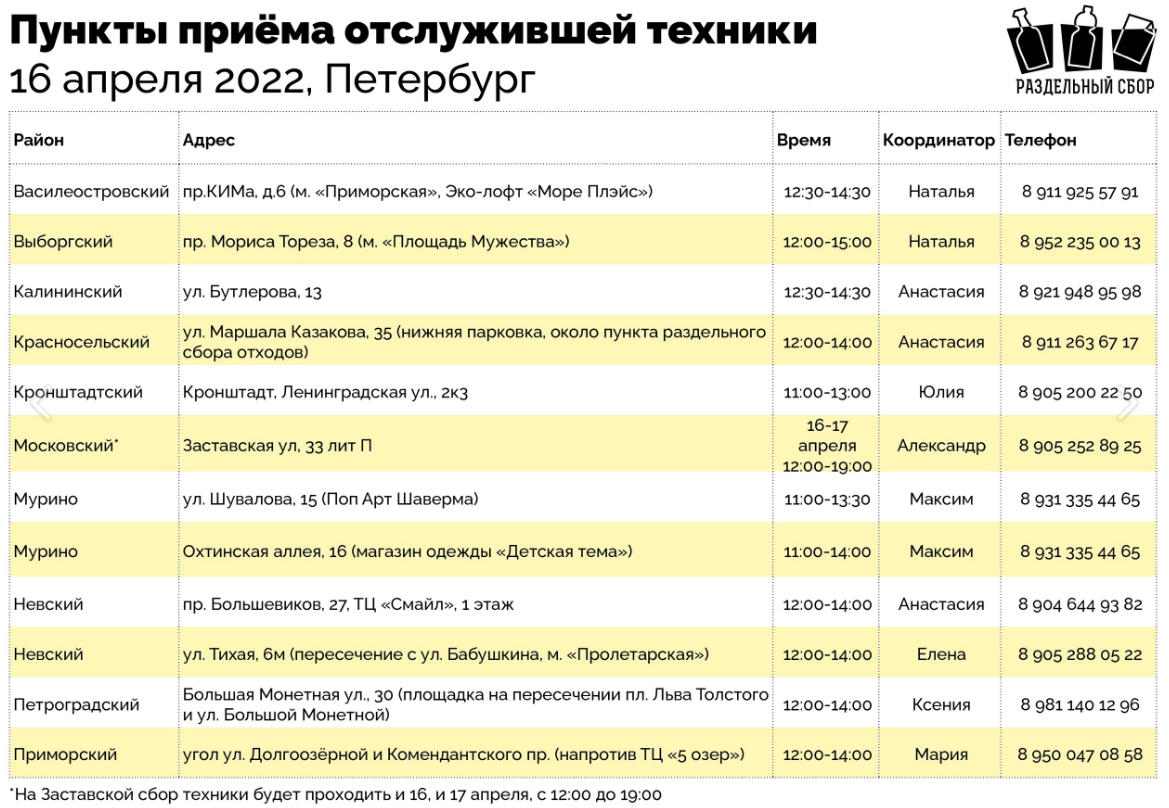Click the Адрес column header

[x=209, y=140]
